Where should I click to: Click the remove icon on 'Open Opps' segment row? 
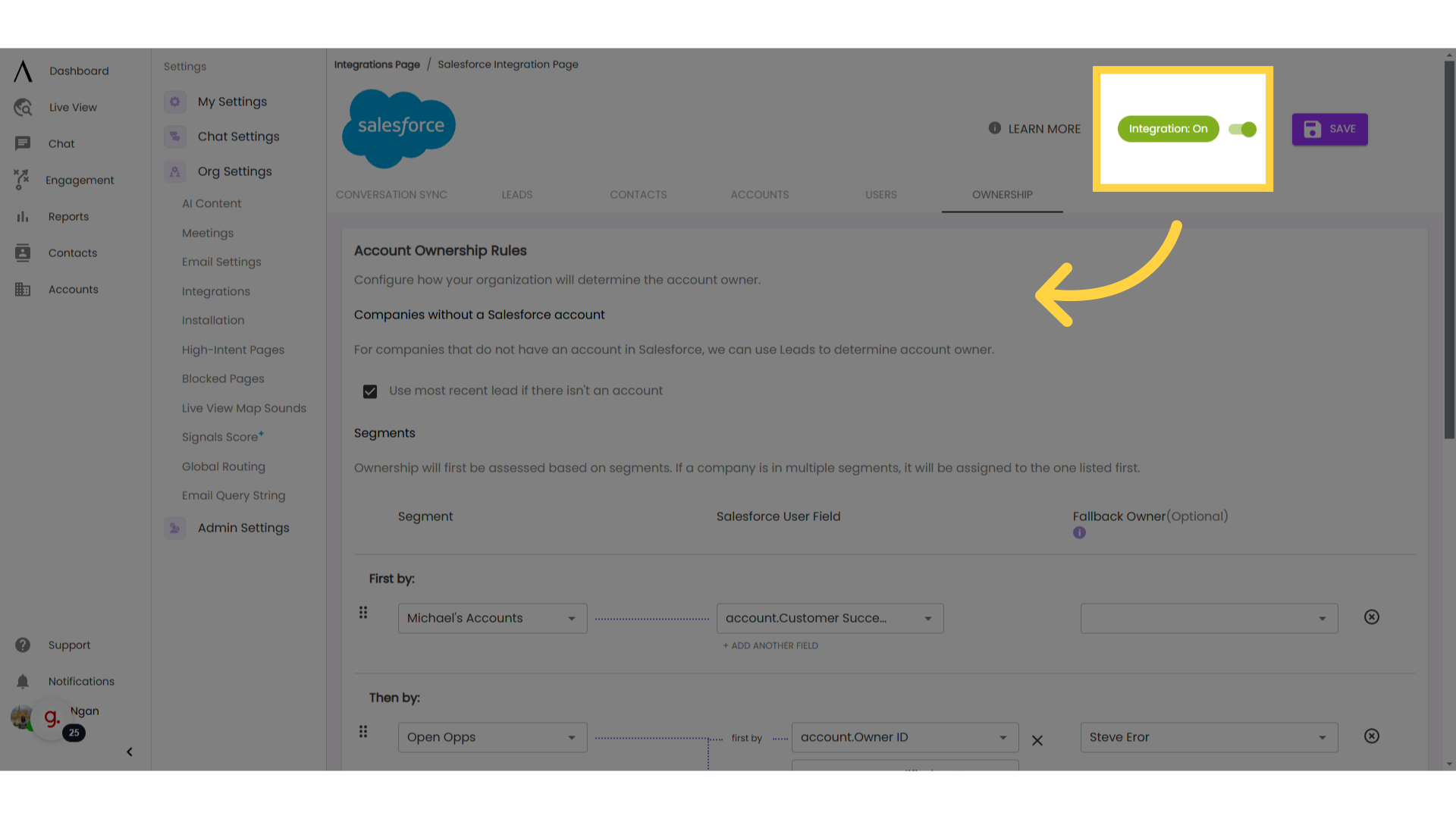pos(1372,736)
